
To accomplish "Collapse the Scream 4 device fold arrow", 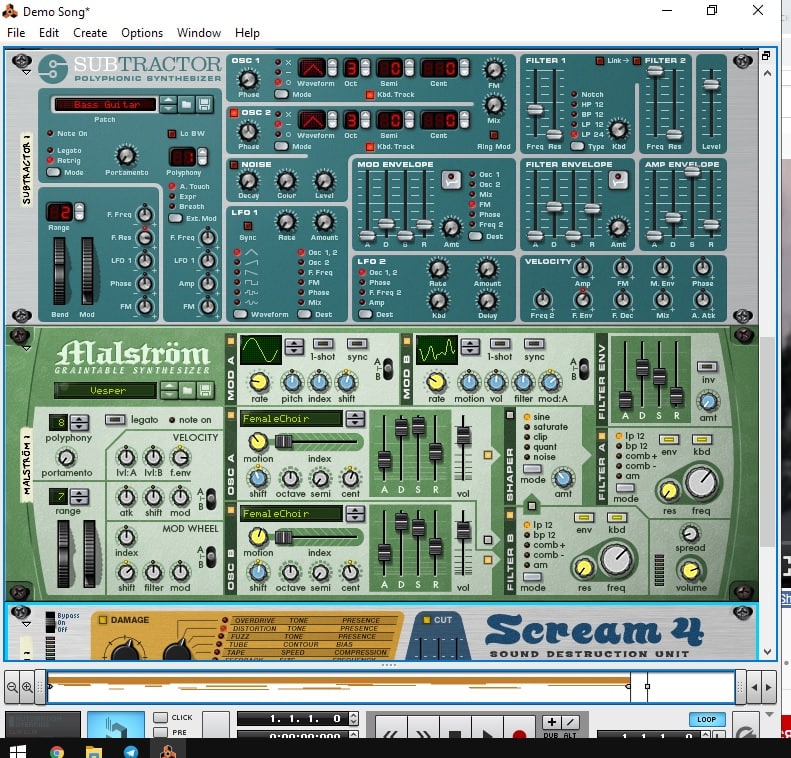I will pos(27,624).
